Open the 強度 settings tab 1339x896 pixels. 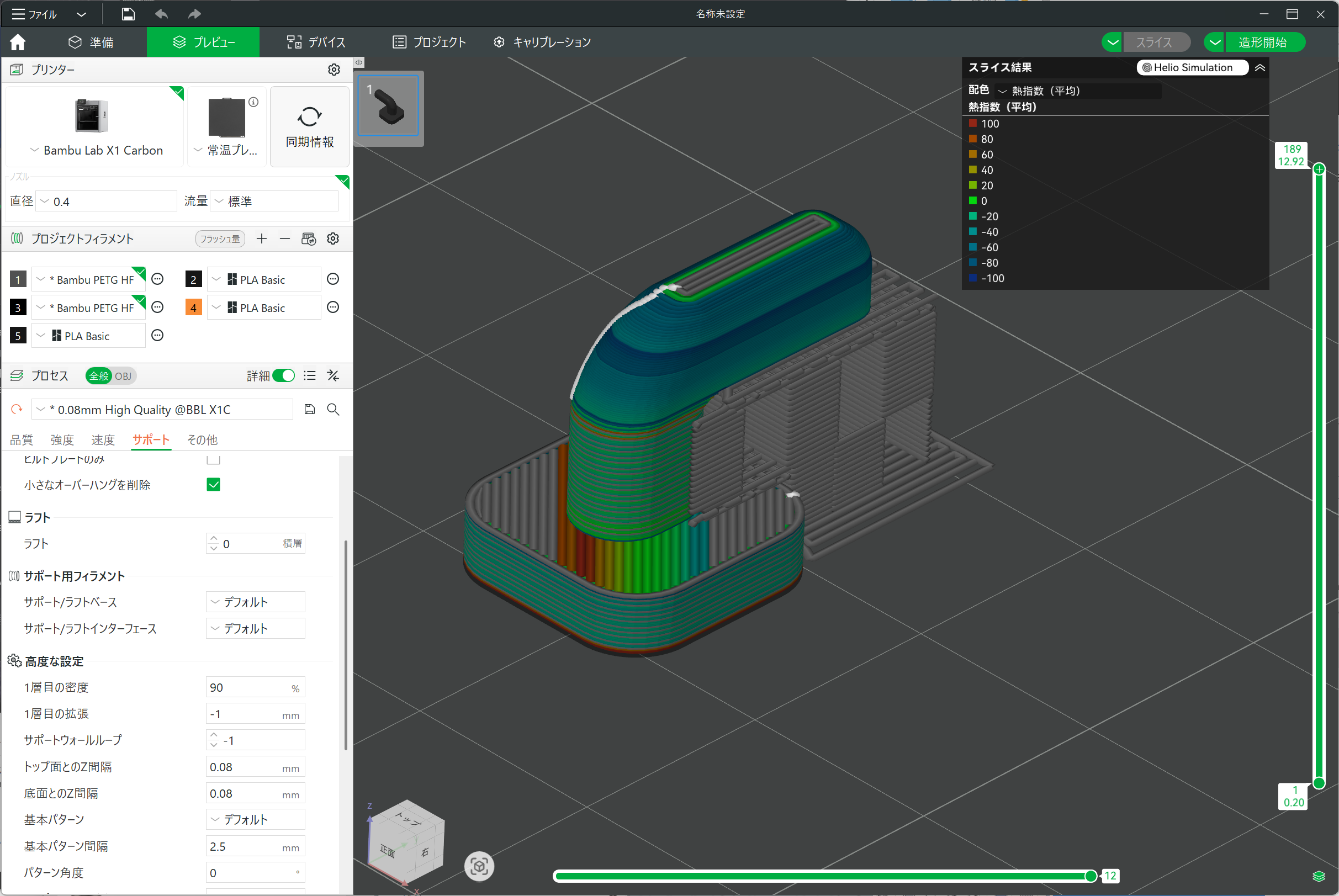pyautogui.click(x=62, y=439)
